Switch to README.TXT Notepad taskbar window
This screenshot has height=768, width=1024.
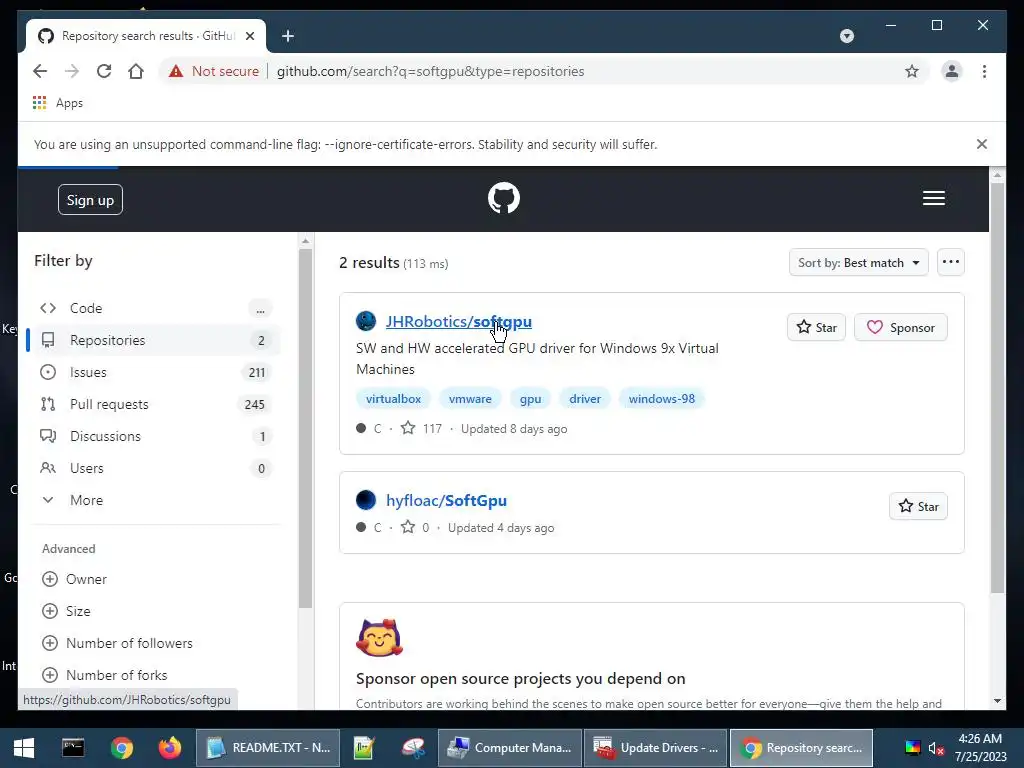268,748
